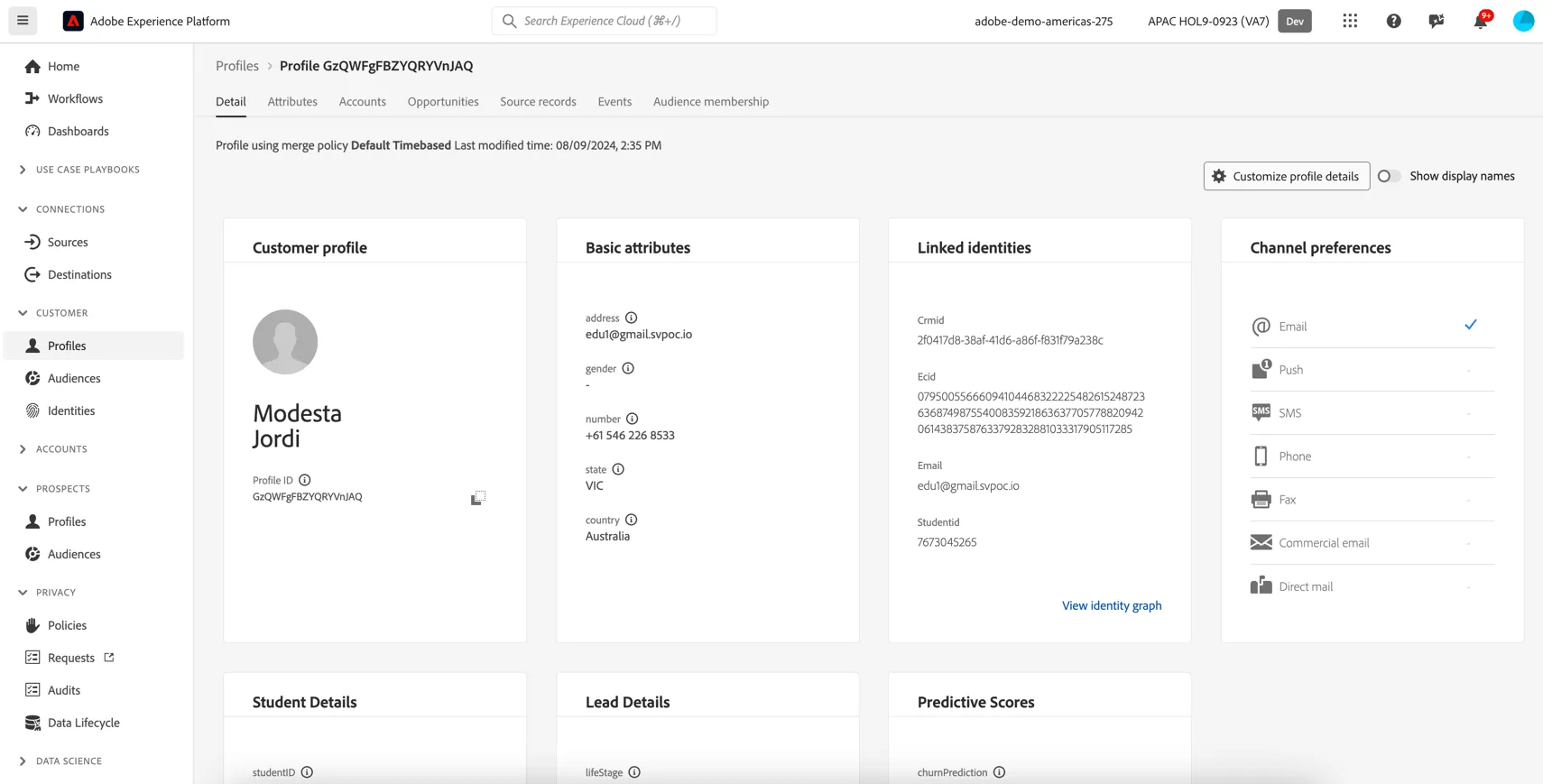Viewport: 1543px width, 784px height.
Task: Toggle Show display names switch
Action: tap(1389, 176)
